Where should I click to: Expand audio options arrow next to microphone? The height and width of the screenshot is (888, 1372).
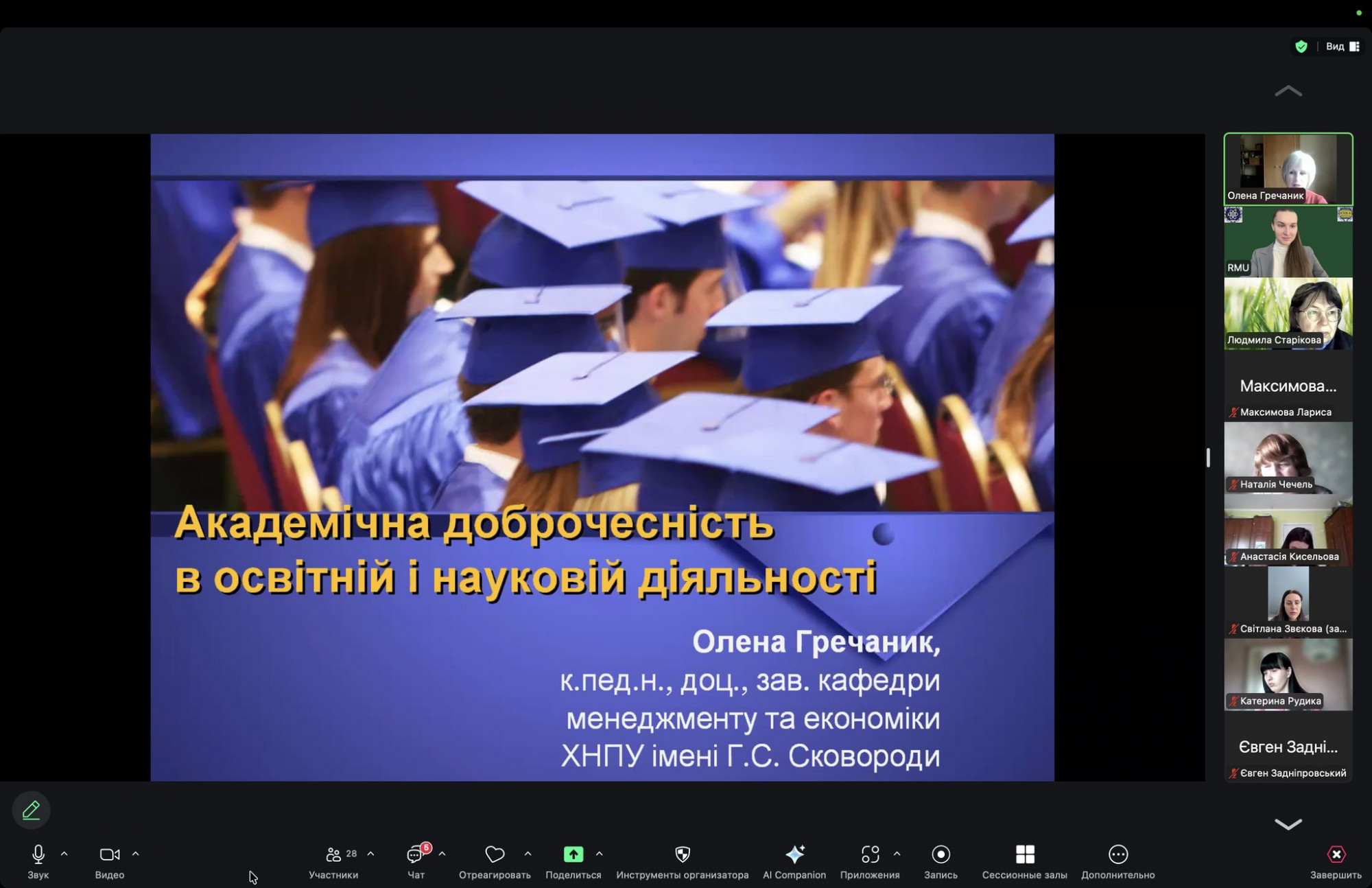coord(64,854)
